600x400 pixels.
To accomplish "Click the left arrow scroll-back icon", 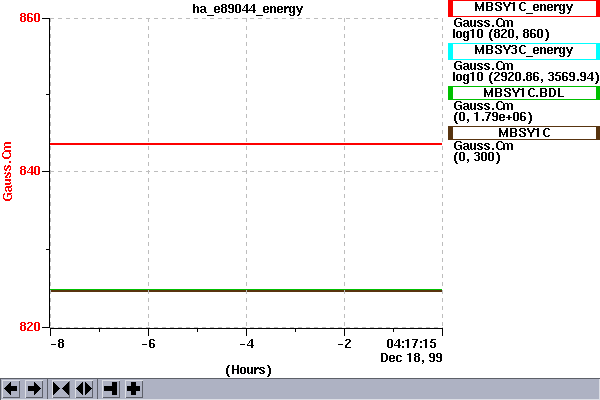I will click(x=12, y=388).
